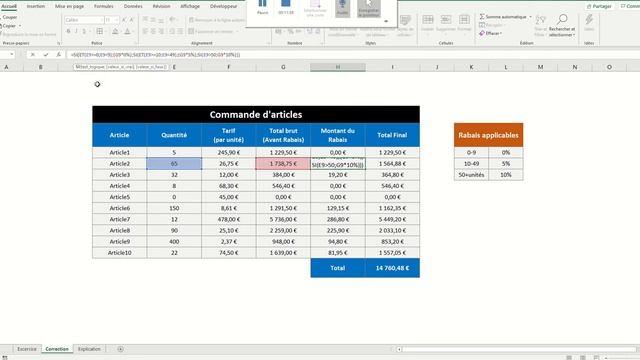Open the Données ribbon tab
This screenshot has height=360, width=640.
[x=133, y=6]
